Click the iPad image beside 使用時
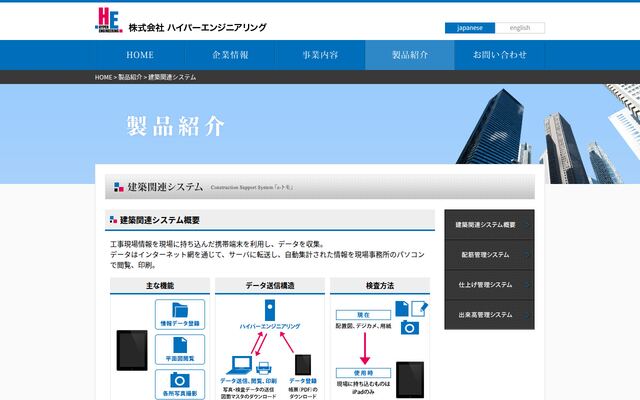Viewport: 640px width, 400px height. [x=410, y=380]
